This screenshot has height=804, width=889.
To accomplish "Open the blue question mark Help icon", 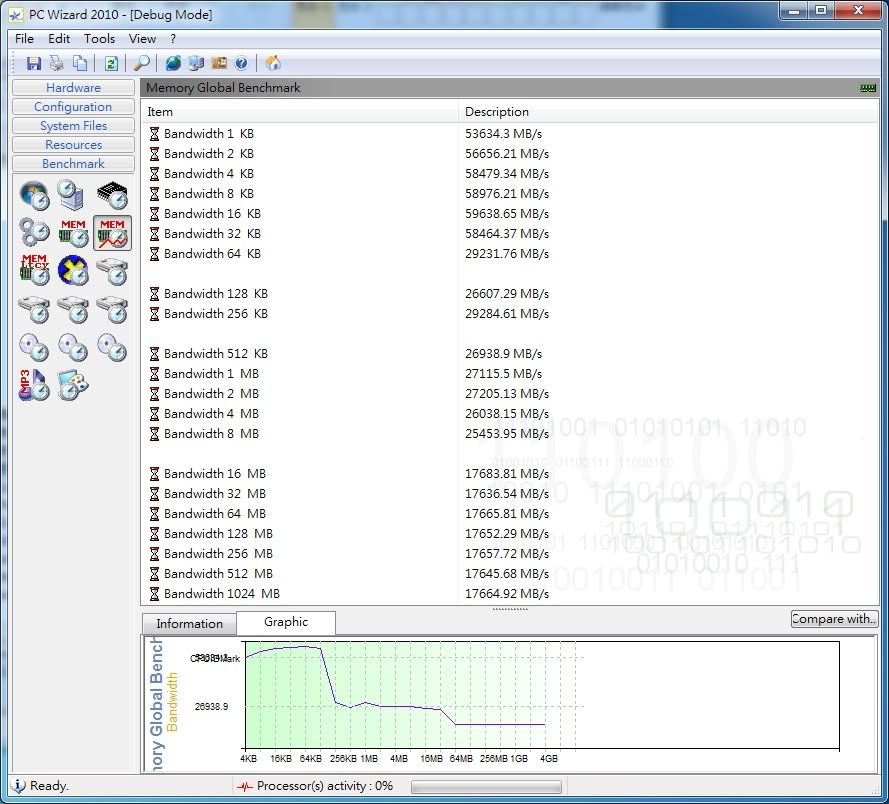I will [241, 63].
